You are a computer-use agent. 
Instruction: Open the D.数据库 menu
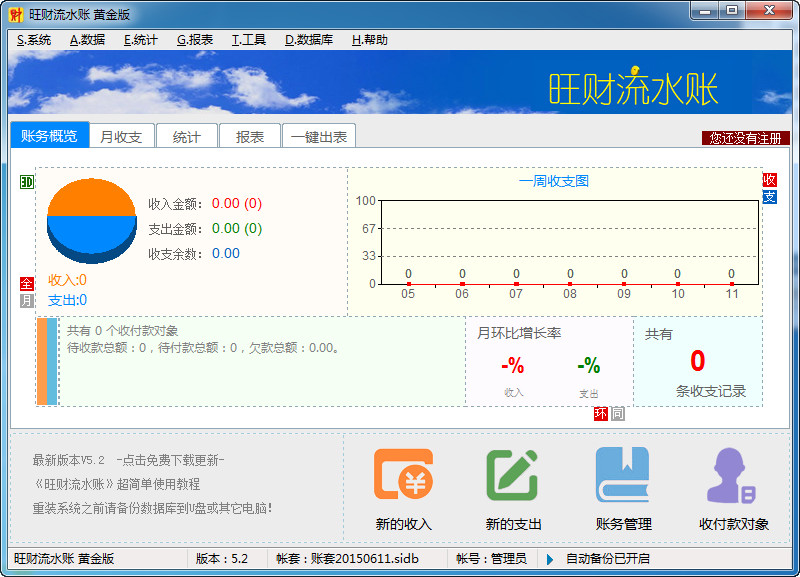pos(309,40)
